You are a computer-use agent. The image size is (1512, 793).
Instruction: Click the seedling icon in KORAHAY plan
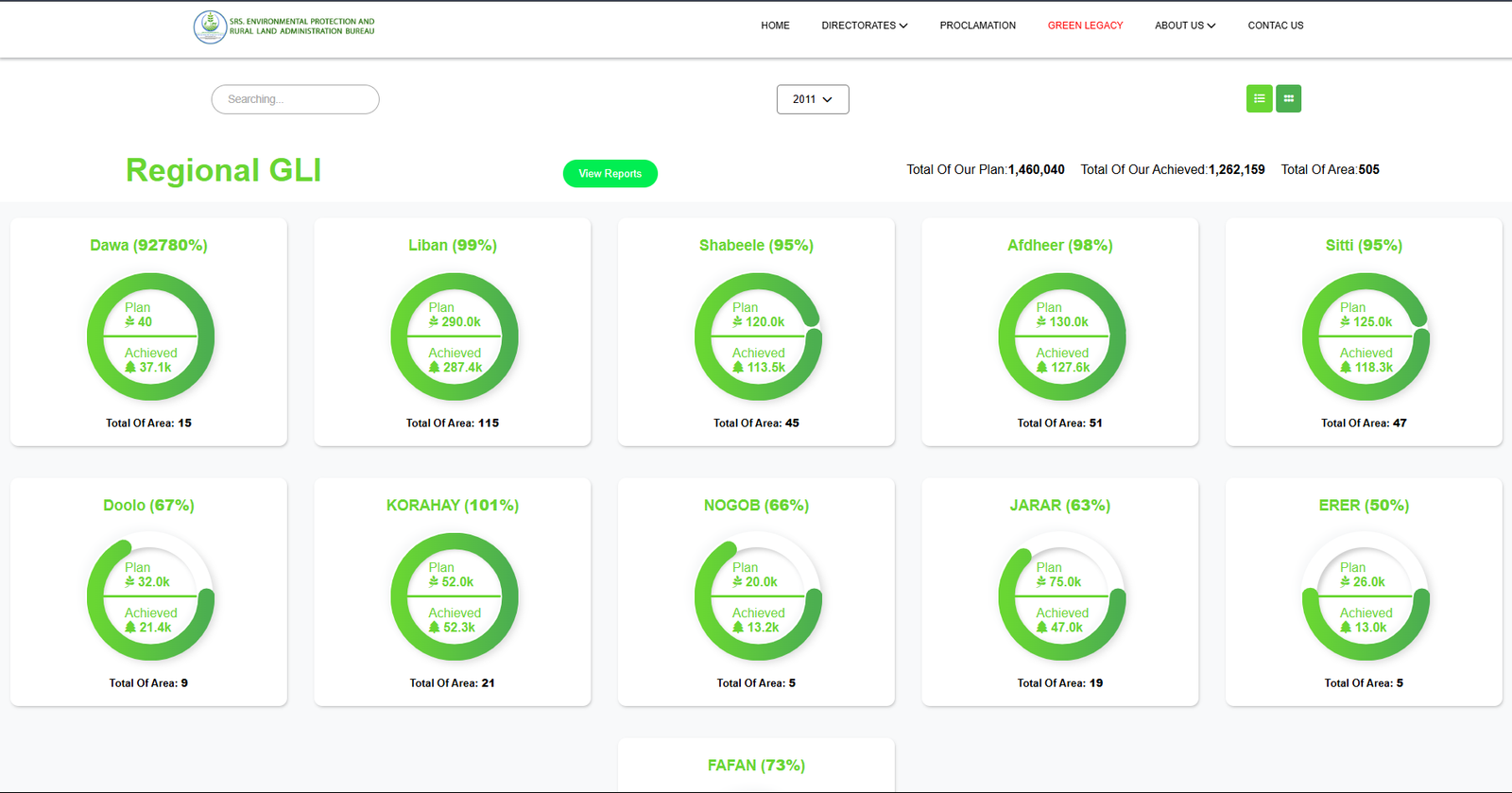[x=434, y=582]
